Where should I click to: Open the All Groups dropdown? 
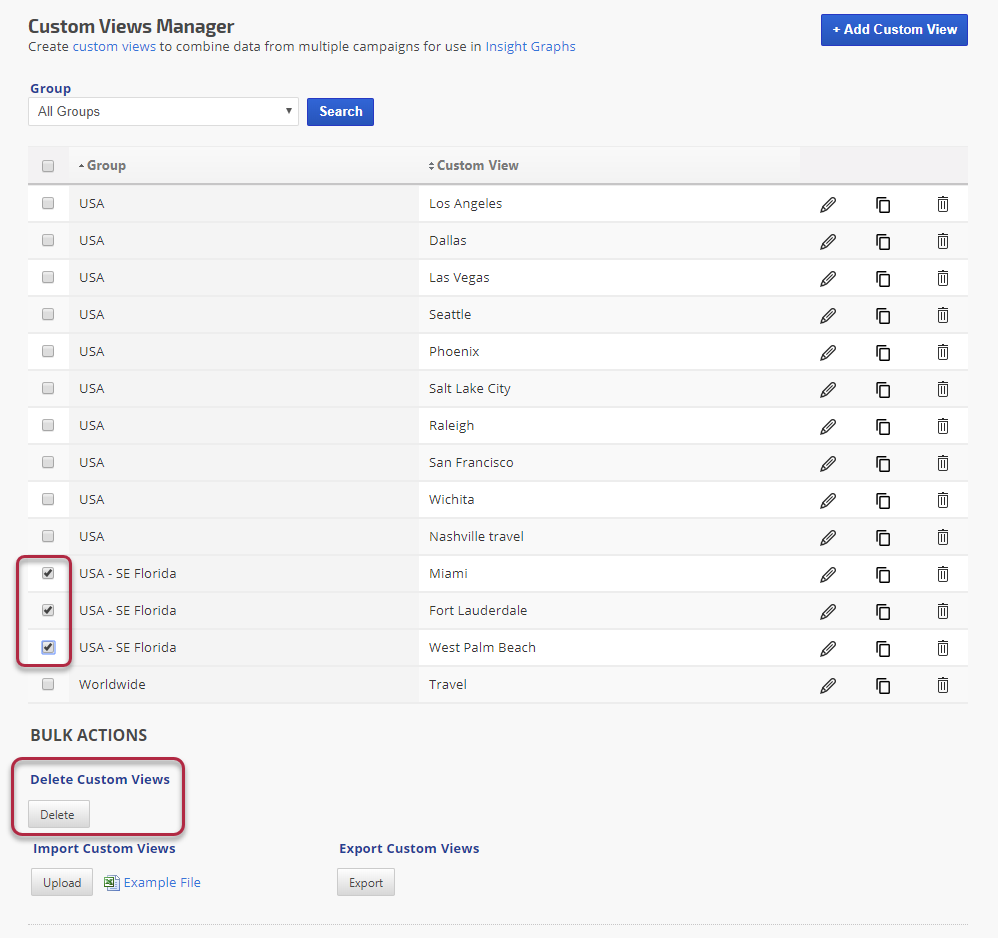(163, 112)
